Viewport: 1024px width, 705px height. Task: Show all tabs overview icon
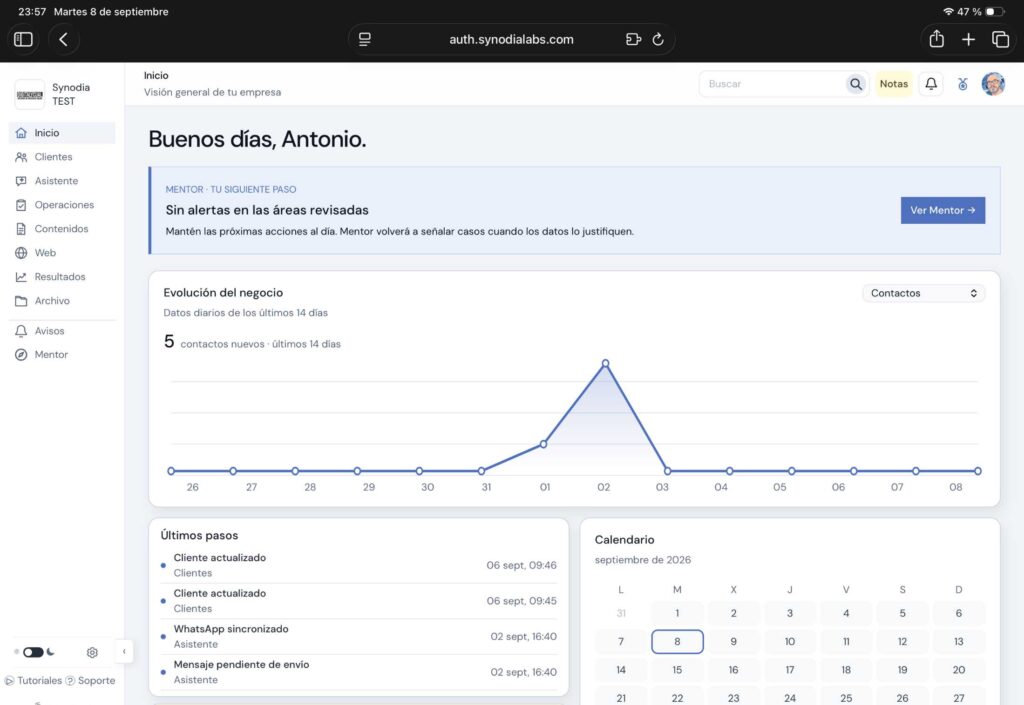(x=1000, y=39)
